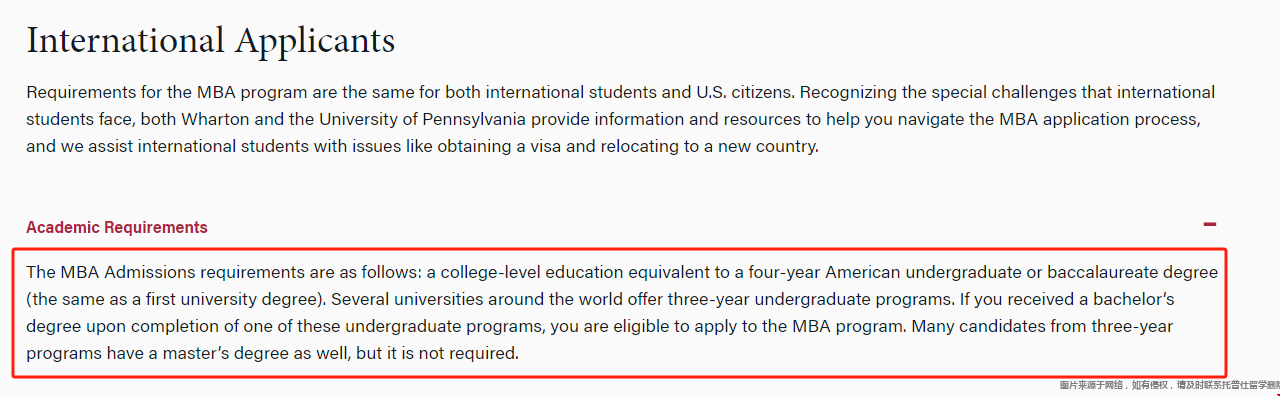Click 'U.S. citizens' in the first paragraph

click(x=744, y=92)
